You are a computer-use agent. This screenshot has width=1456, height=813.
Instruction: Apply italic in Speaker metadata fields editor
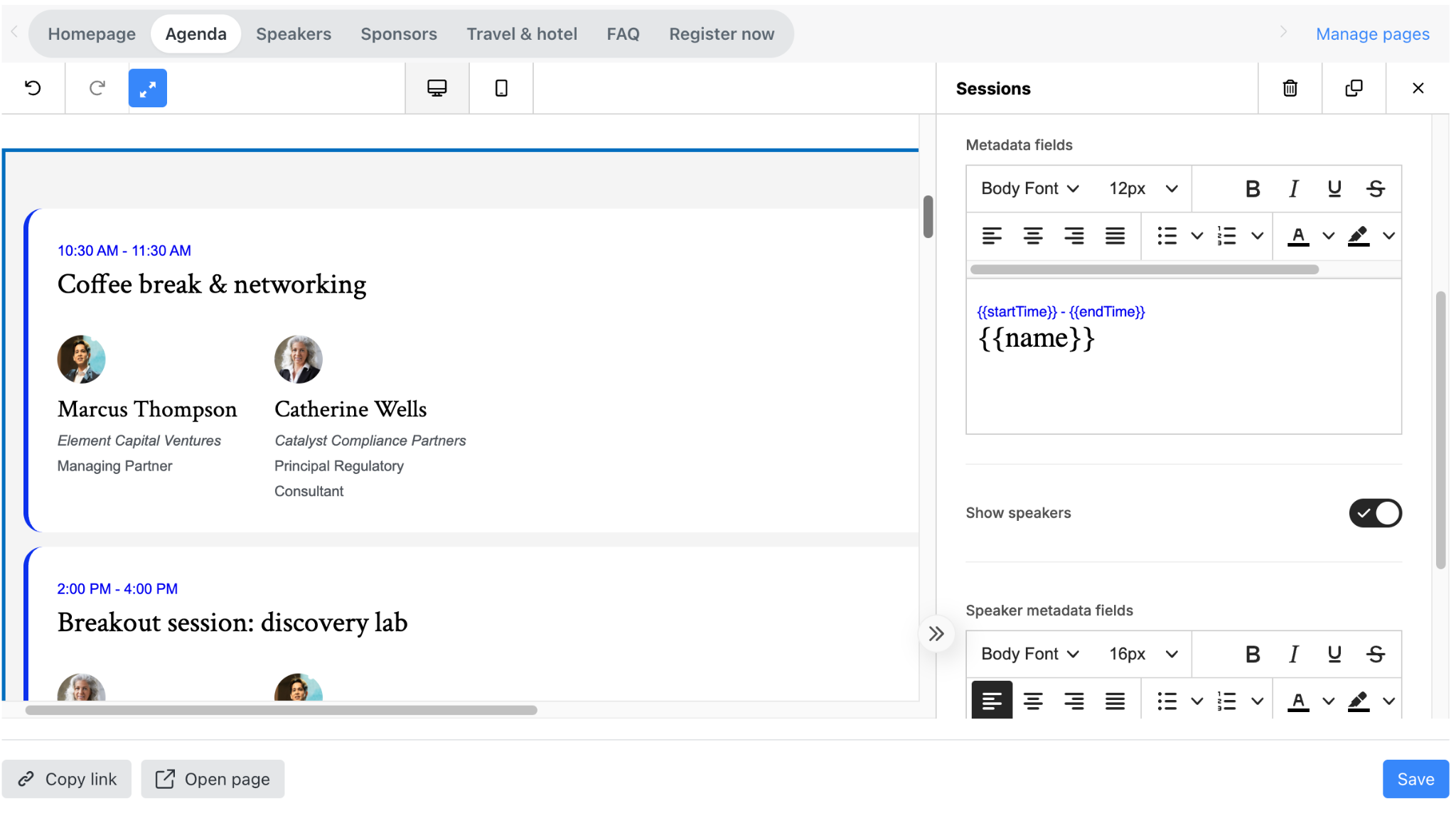pos(1294,654)
